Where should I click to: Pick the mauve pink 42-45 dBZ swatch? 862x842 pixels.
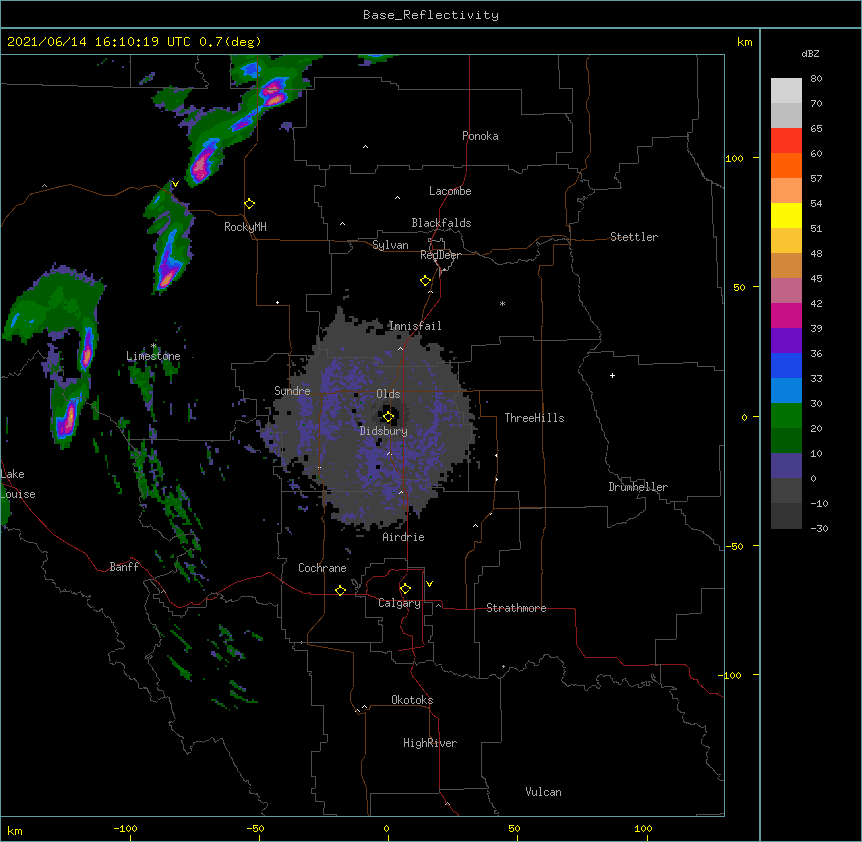(x=786, y=291)
